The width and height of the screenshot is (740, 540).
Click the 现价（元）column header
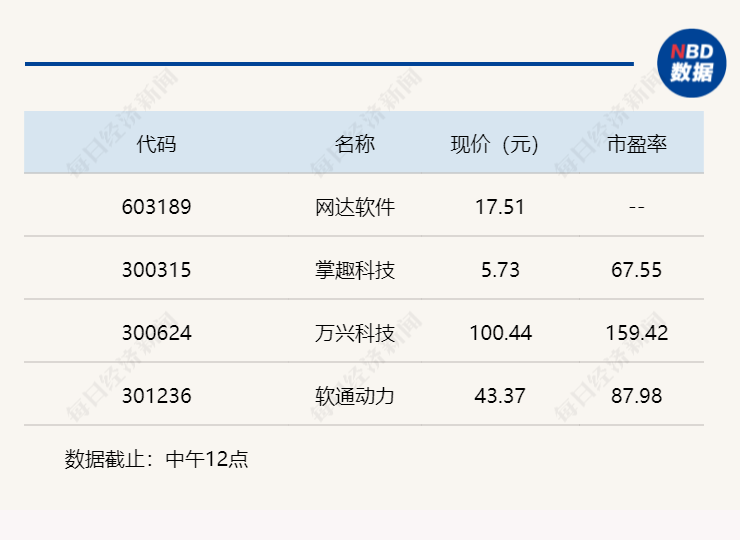[495, 143]
